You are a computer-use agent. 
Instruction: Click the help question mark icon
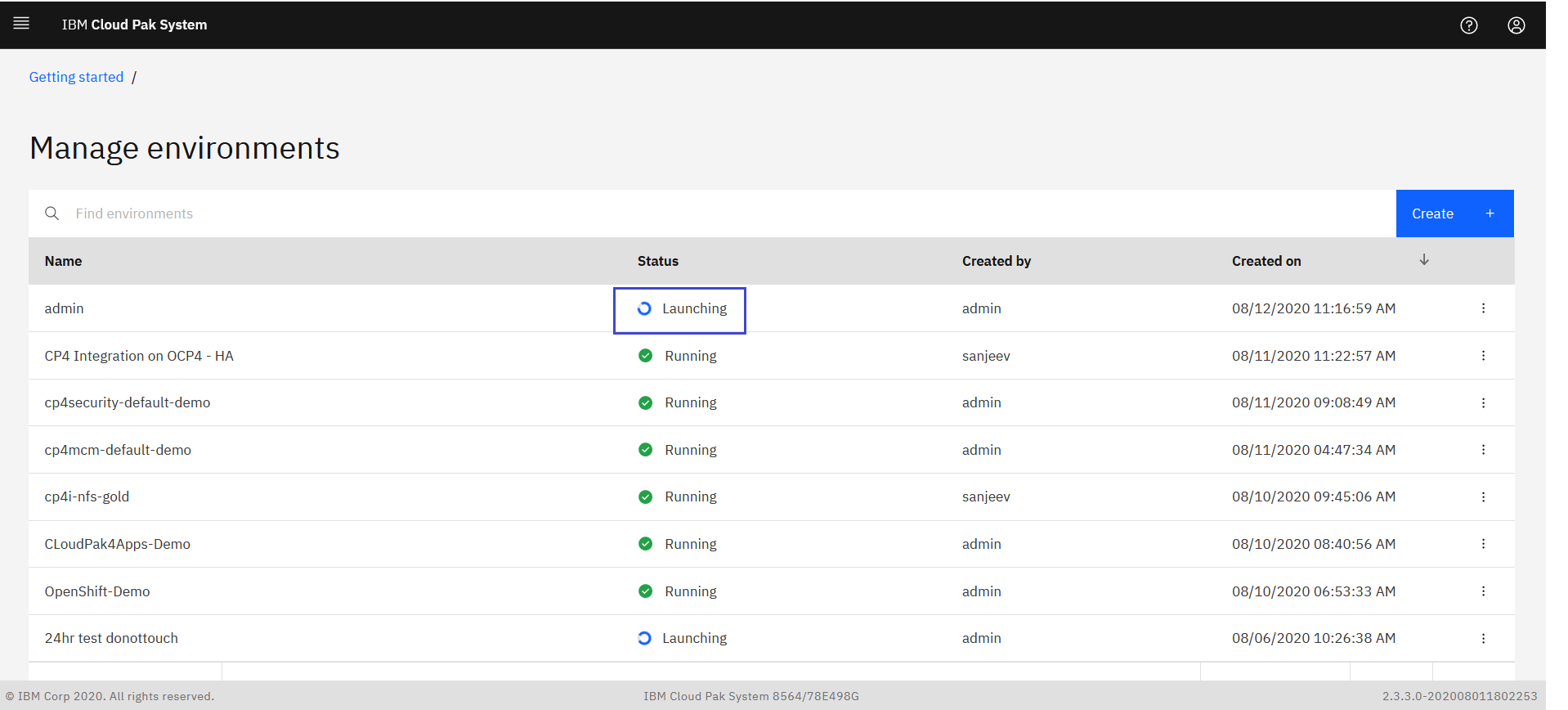(1468, 25)
